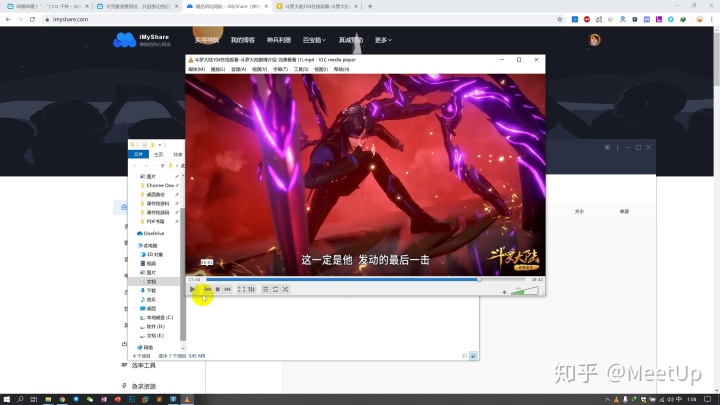This screenshot has width=720, height=405.
Task: Open 主页 tab in File Explorer
Action: pos(158,155)
